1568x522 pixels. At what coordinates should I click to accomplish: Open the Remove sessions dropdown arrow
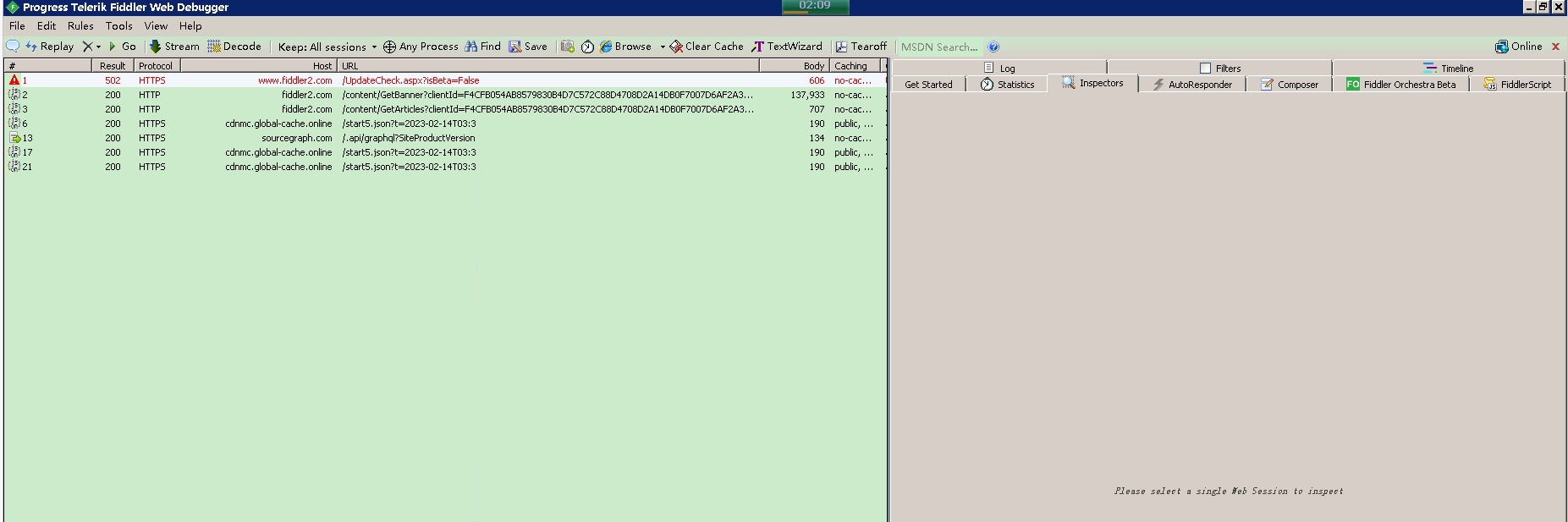(x=98, y=47)
